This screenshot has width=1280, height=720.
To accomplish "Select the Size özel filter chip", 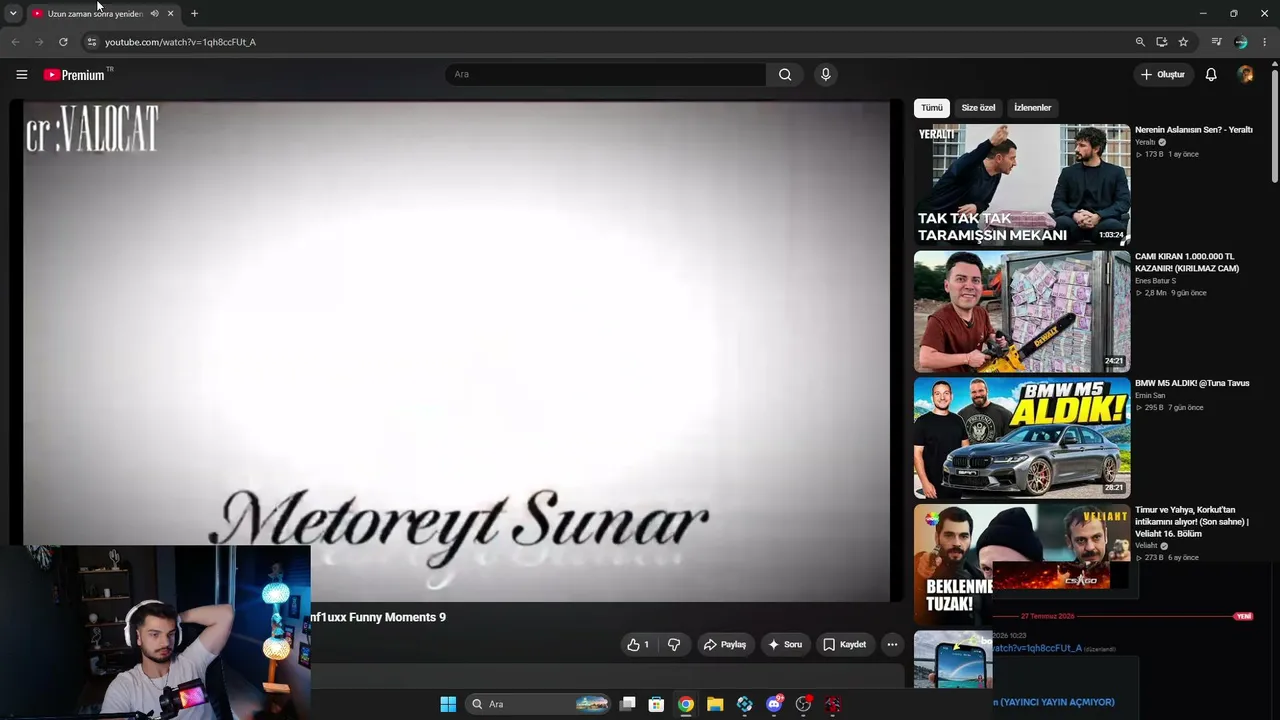I will pos(978,108).
